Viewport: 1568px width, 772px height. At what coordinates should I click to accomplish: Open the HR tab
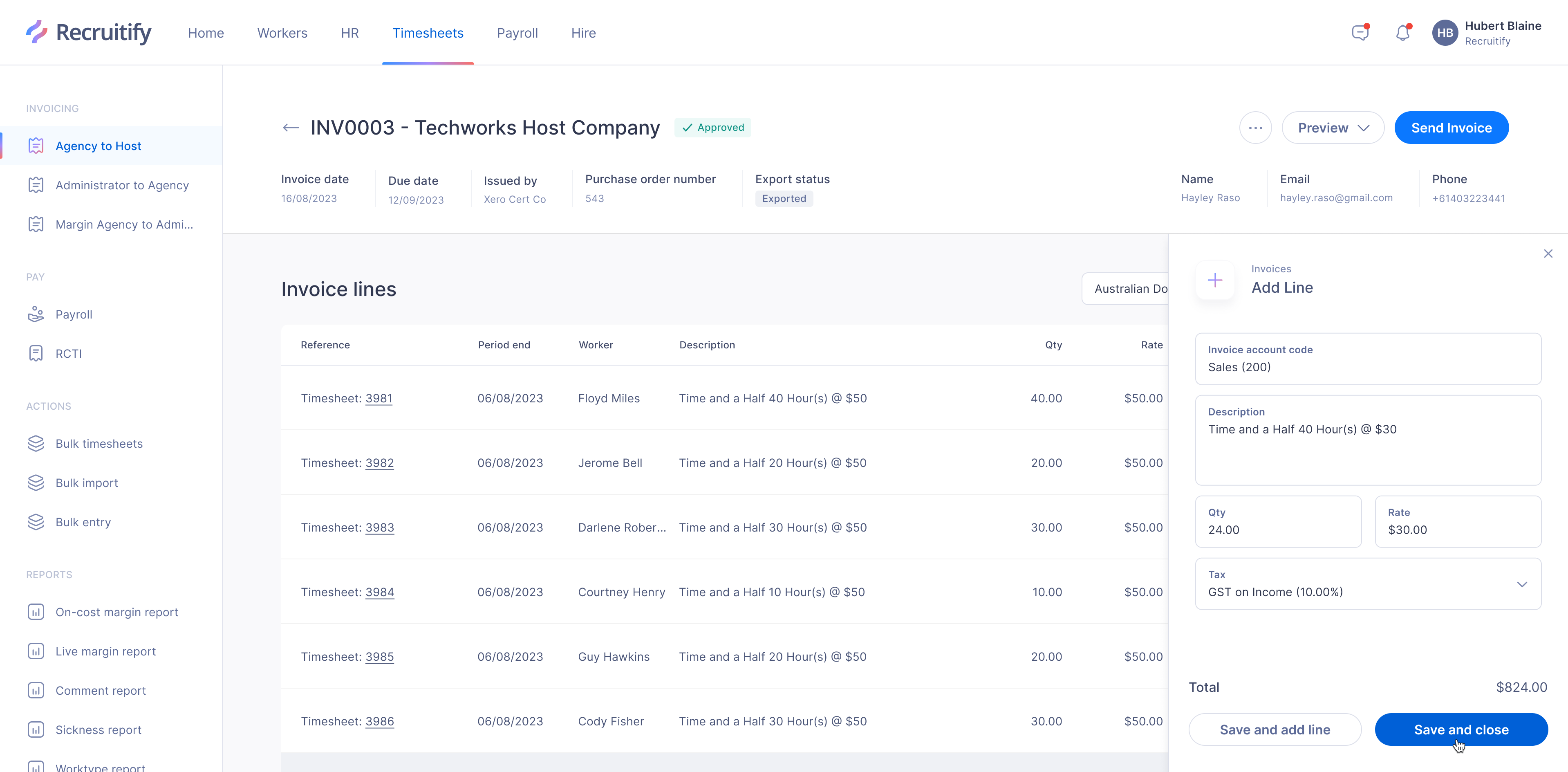[x=350, y=33]
